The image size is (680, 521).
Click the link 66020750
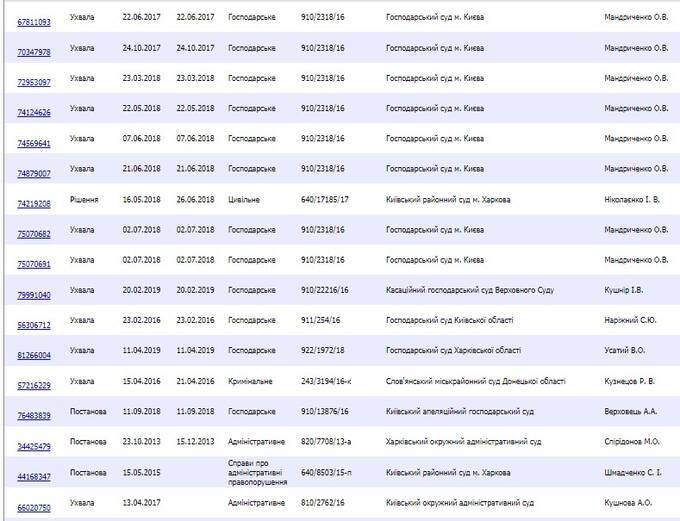click(x=34, y=507)
